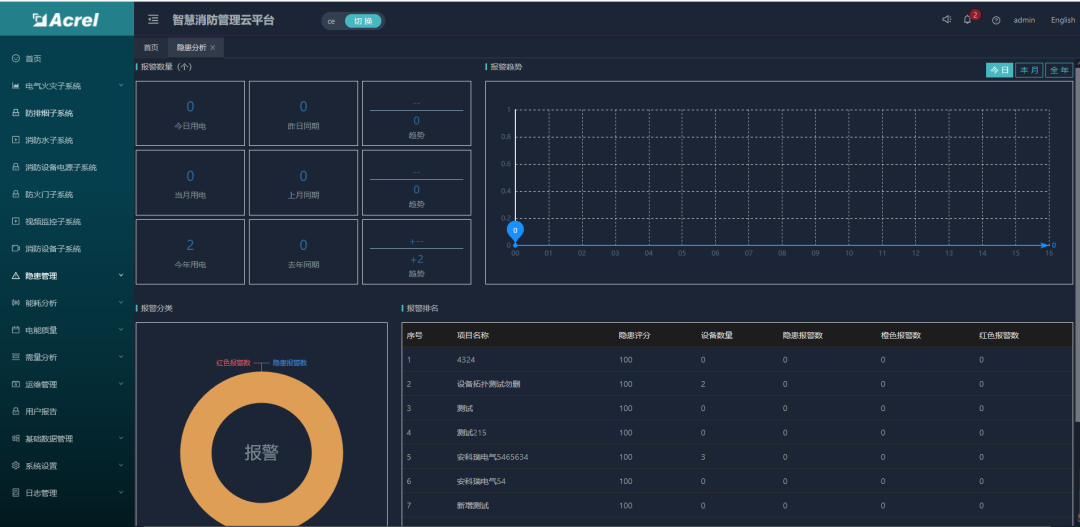Open the notification bell with badge
Image resolution: width=1080 pixels, height=527 pixels.
pyautogui.click(x=967, y=20)
